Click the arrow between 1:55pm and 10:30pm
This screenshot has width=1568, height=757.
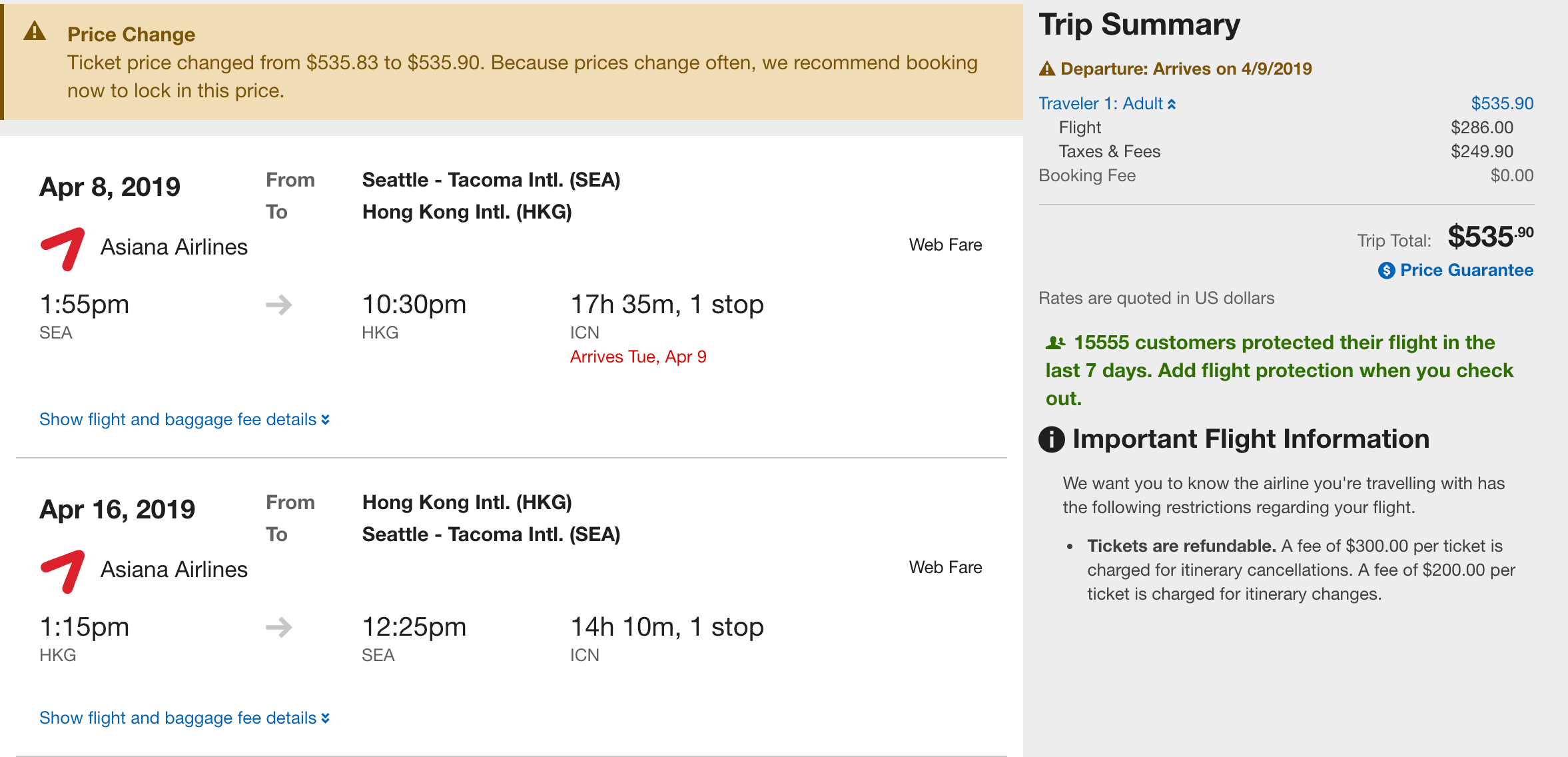(x=279, y=305)
